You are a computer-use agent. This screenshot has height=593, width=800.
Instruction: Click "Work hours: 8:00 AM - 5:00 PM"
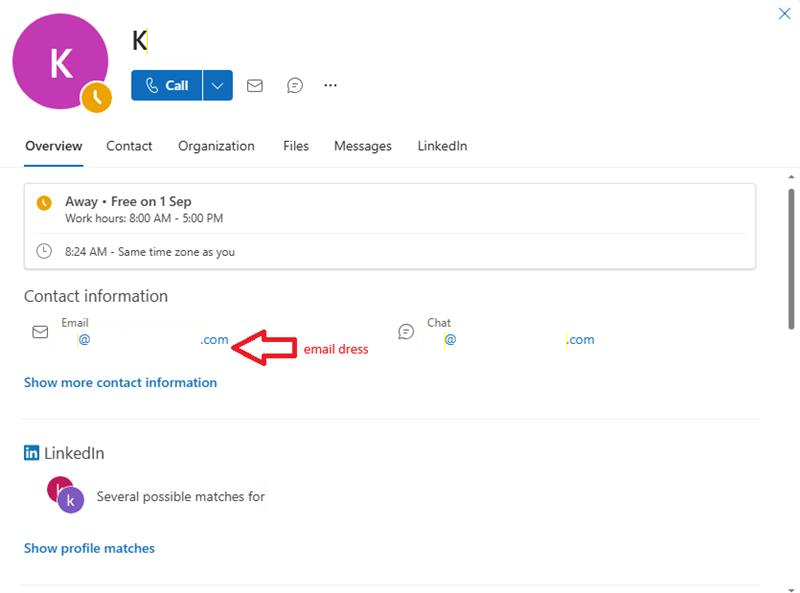(x=144, y=218)
